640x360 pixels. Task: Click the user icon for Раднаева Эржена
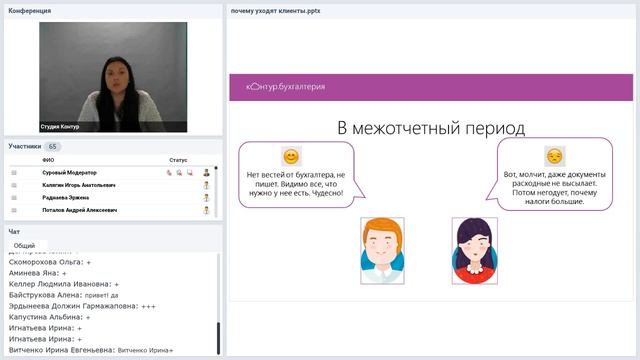(x=206, y=198)
